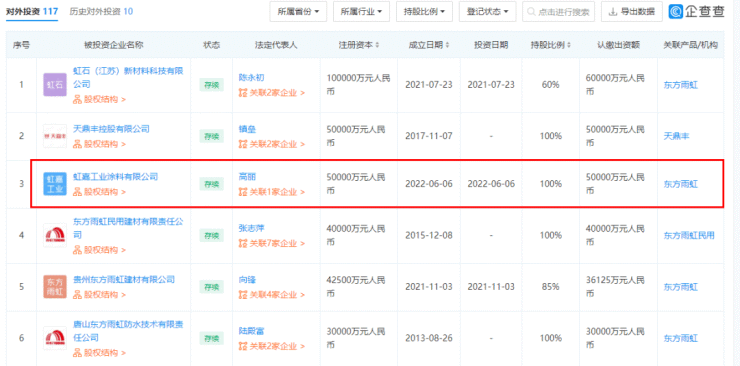Open the 对外投资 117 tab
740x366 pixels.
(31, 12)
